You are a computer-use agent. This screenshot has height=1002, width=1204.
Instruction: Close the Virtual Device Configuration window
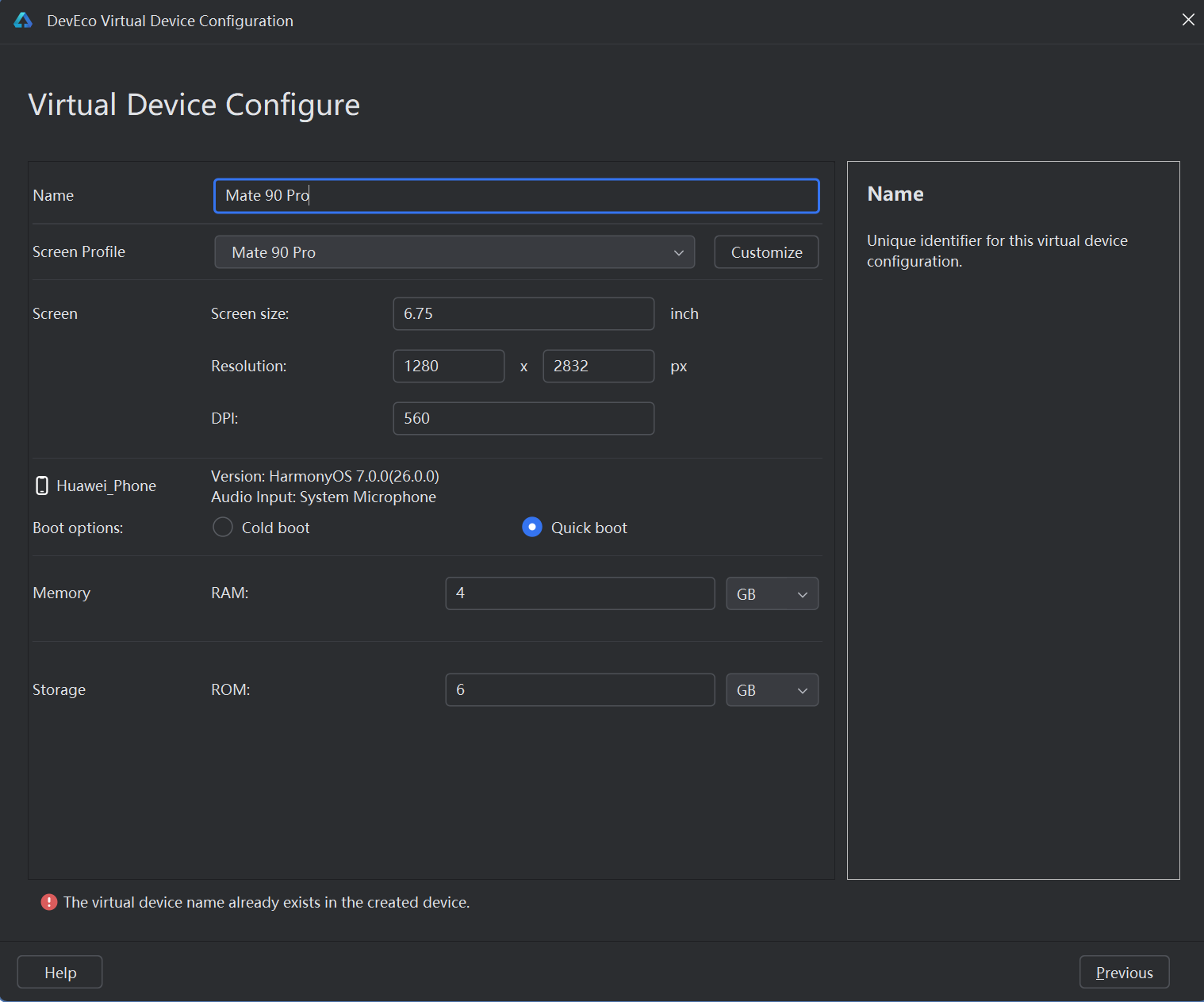[x=1187, y=20]
